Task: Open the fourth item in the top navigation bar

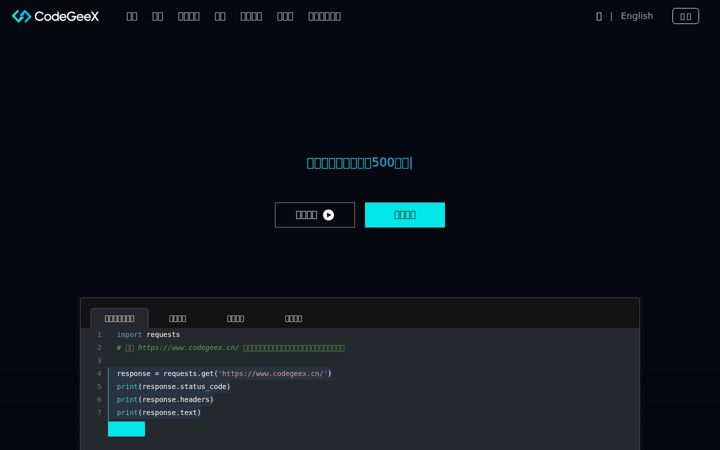Action: click(x=220, y=17)
